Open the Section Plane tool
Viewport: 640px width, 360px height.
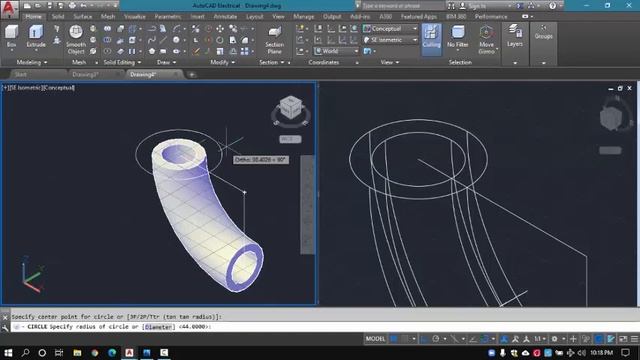[275, 40]
